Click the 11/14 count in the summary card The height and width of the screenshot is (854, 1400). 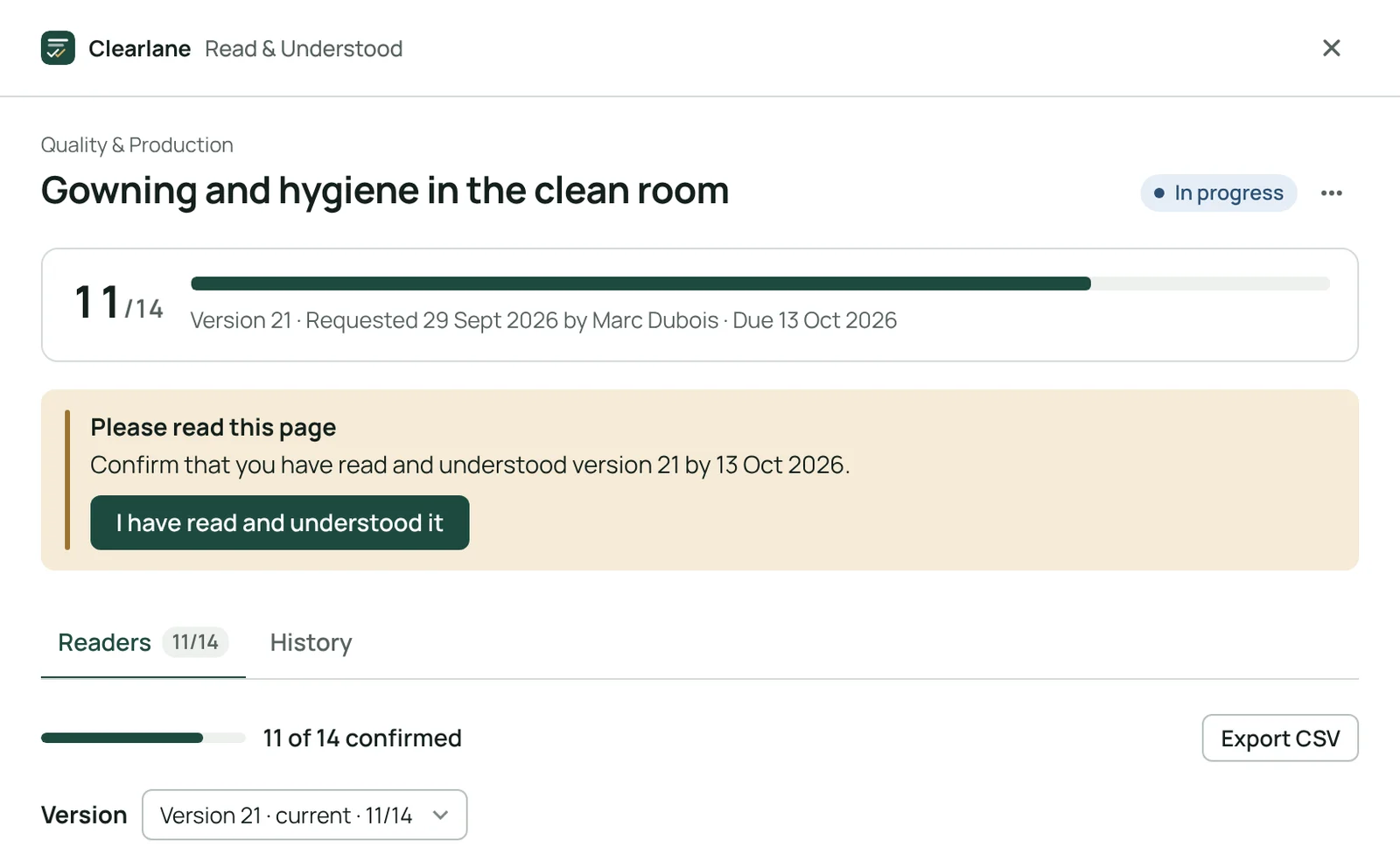pyautogui.click(x=119, y=304)
